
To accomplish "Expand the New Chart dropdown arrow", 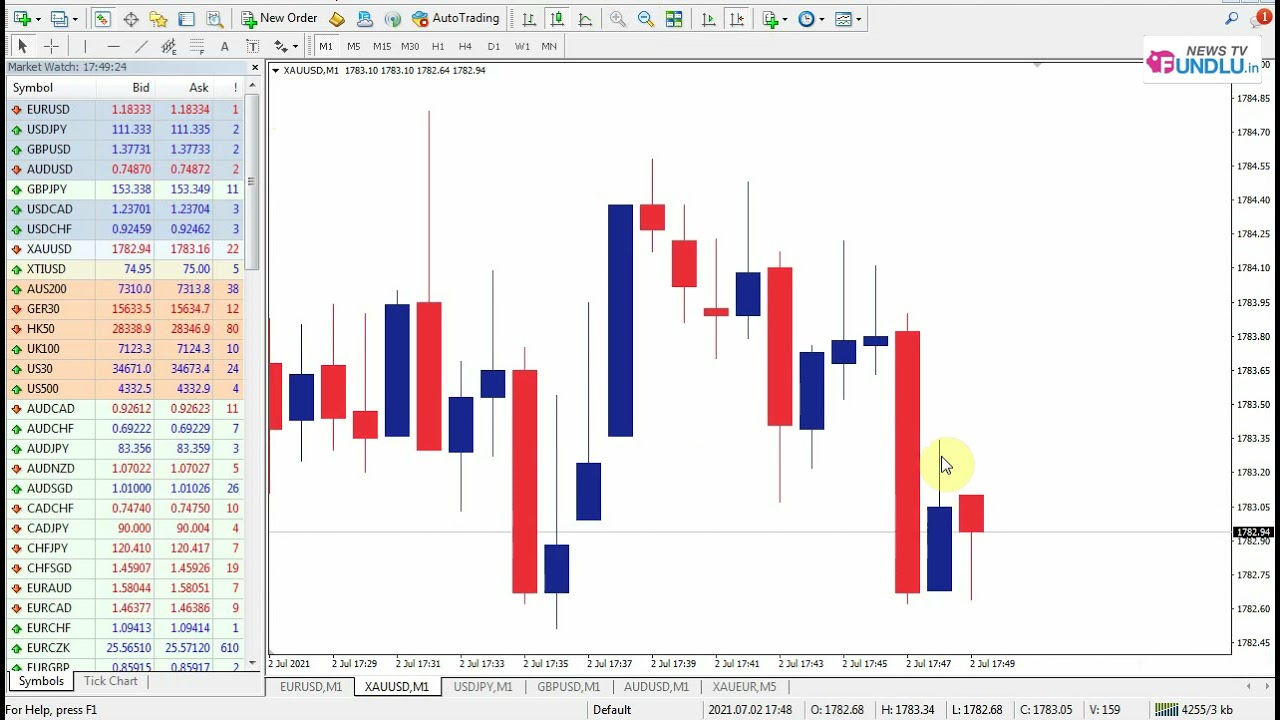I will pos(38,18).
